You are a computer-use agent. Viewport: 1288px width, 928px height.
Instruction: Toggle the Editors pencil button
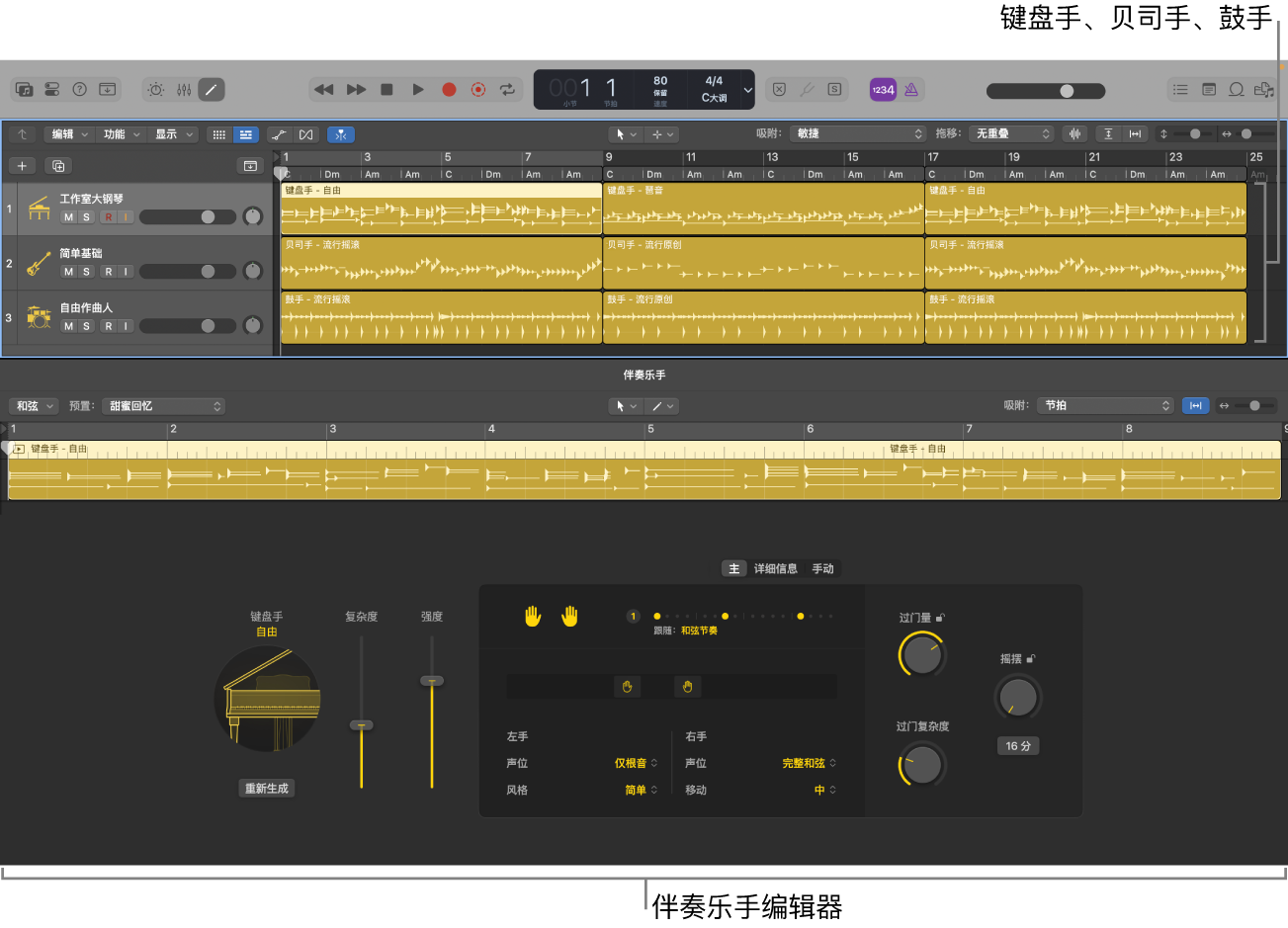coord(211,90)
